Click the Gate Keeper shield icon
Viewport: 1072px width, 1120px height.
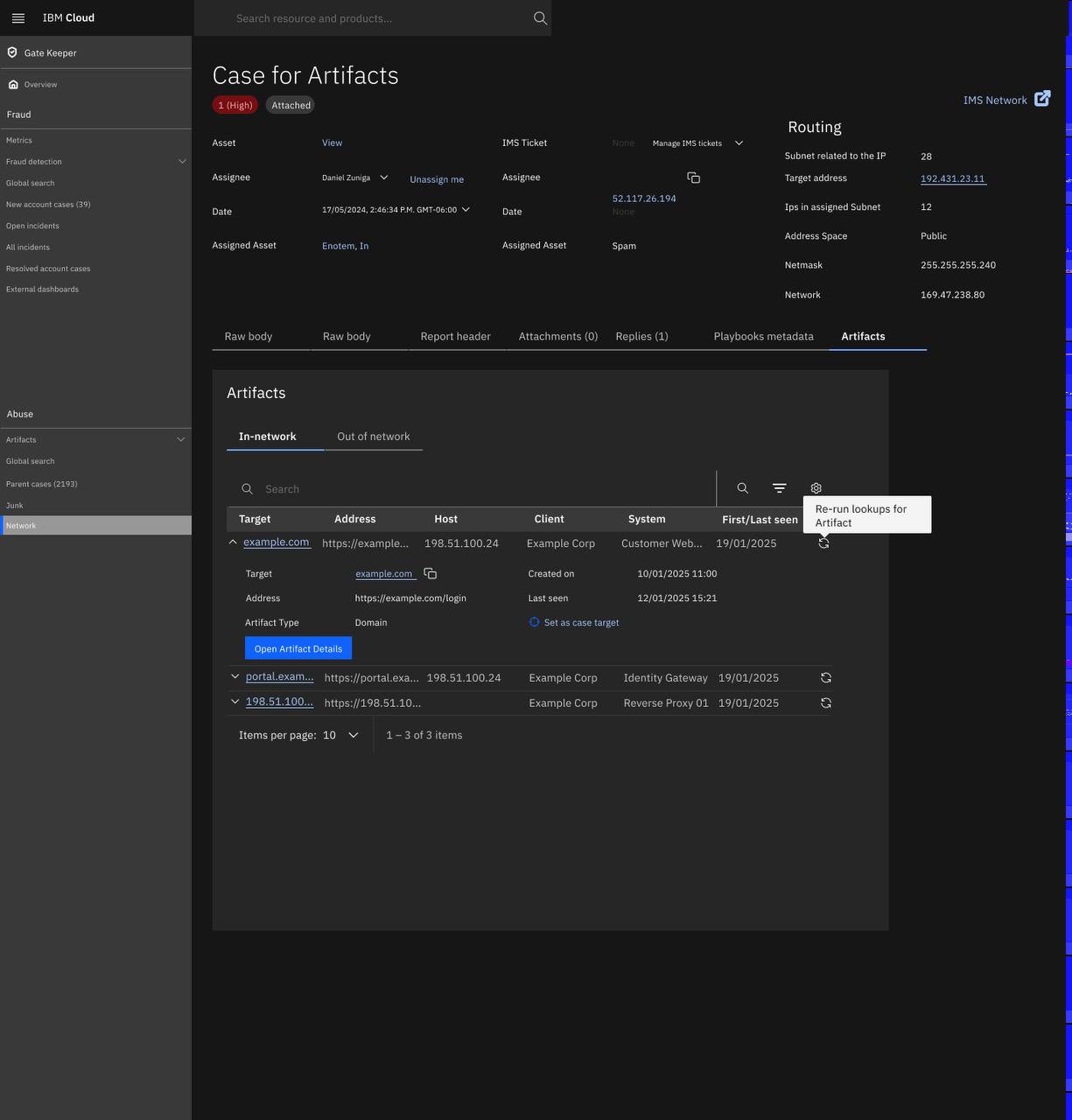tap(12, 52)
